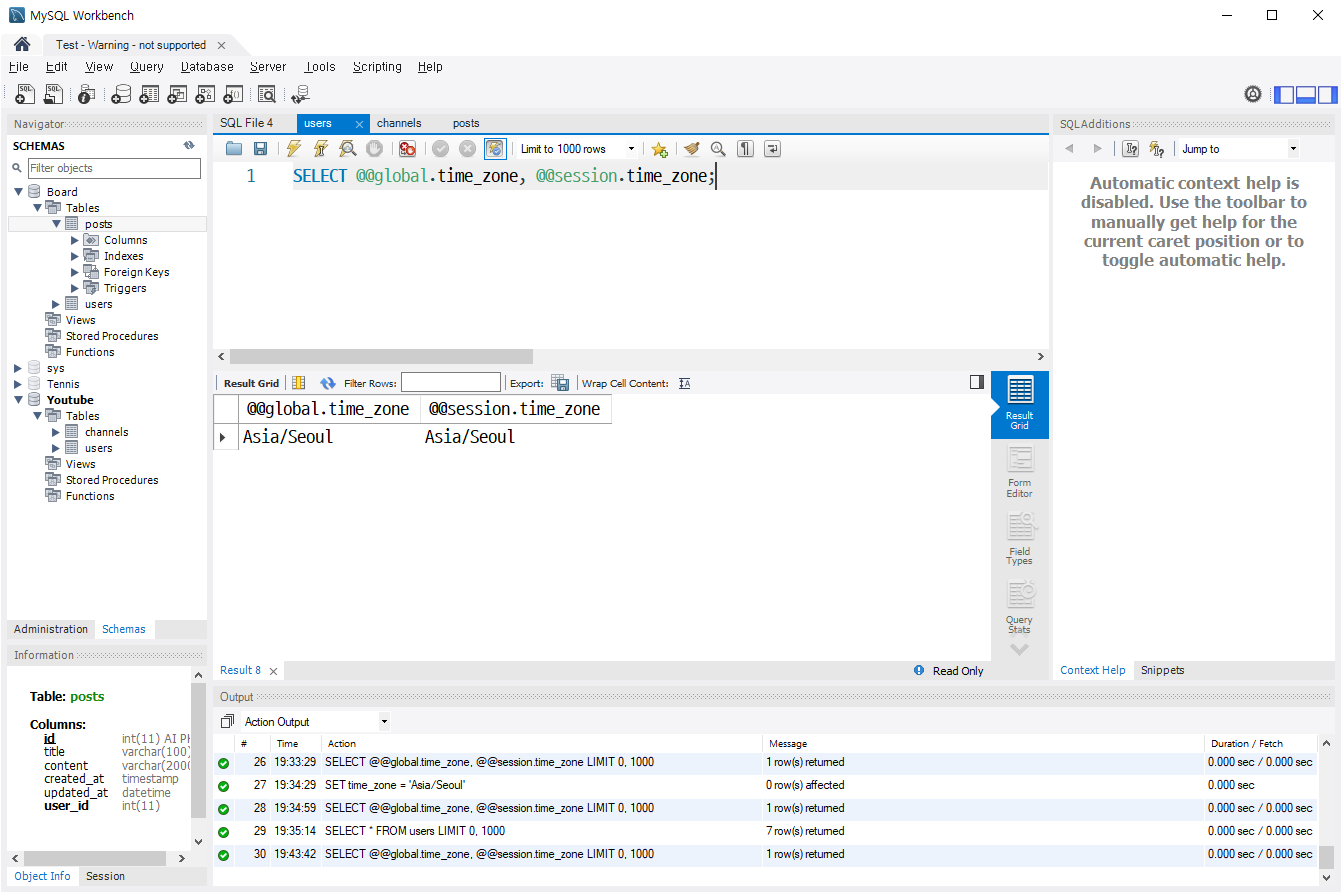This screenshot has width=1342, height=893.
Task: Refresh schemas list icon
Action: pos(189,146)
